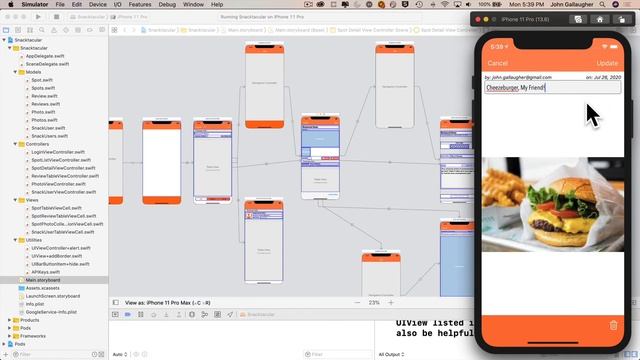Click the volume icon in menu bar

point(468,4)
